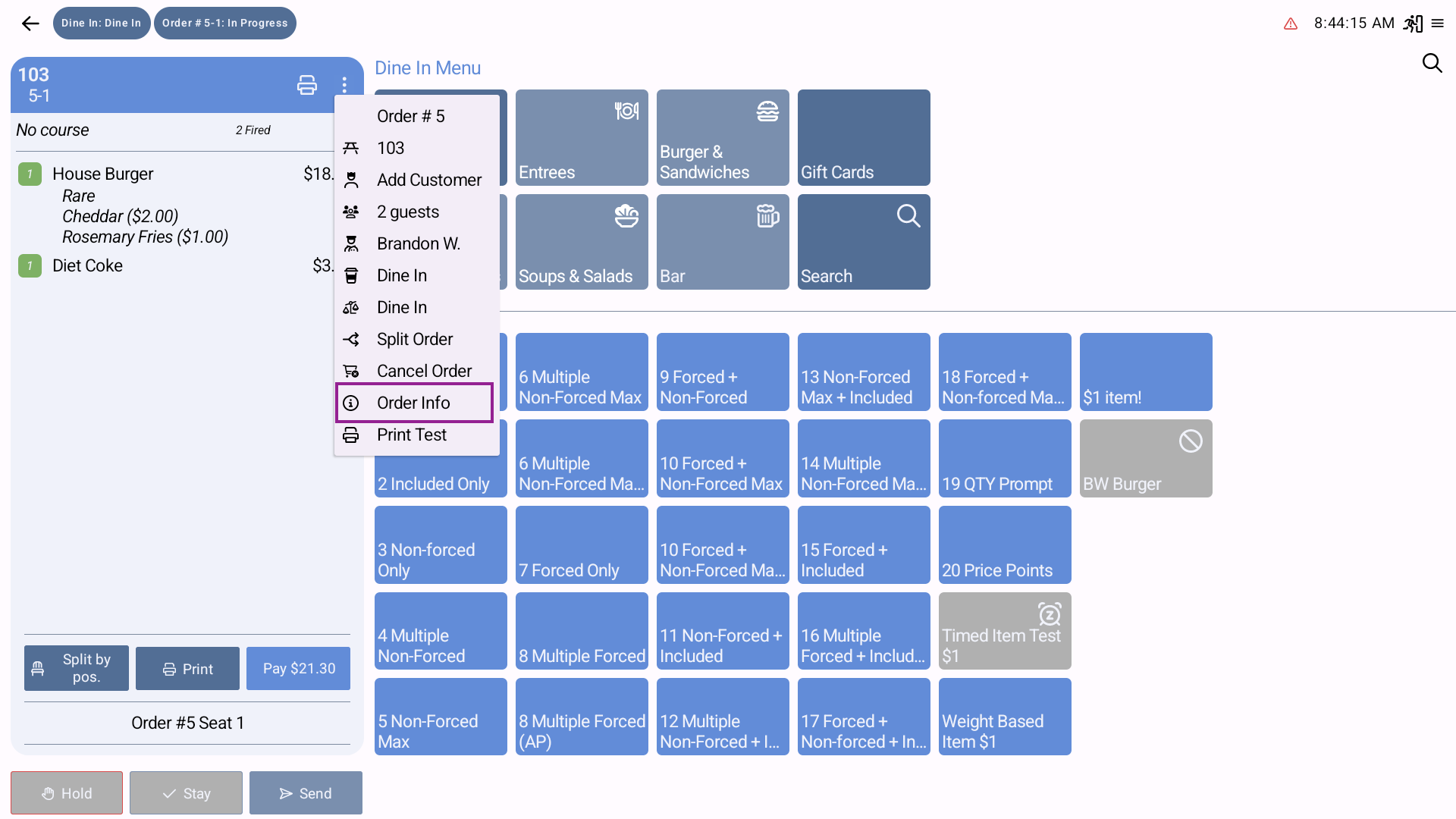The height and width of the screenshot is (819, 1456).
Task: Click the magnifier search icon top right
Action: coord(1432,63)
